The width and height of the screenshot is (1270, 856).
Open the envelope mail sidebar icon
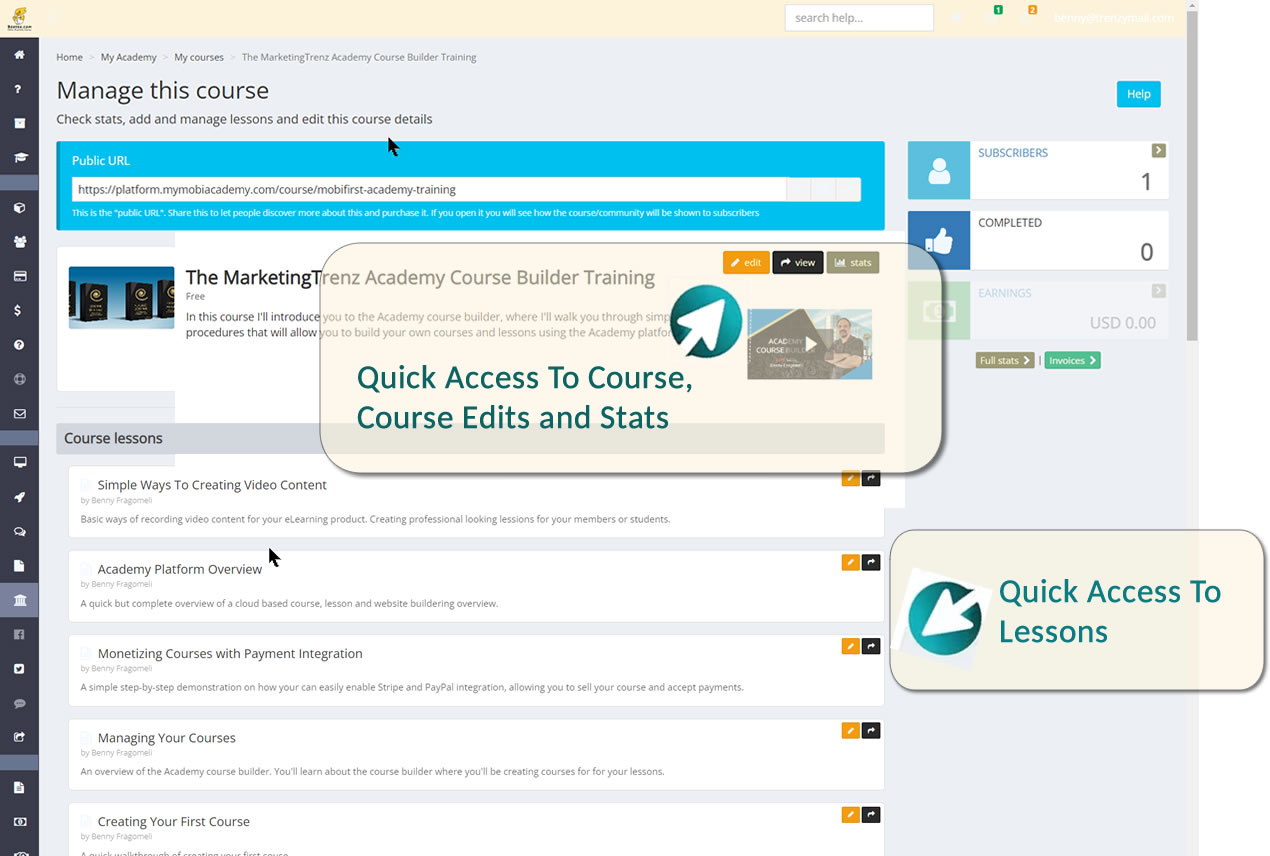19,414
